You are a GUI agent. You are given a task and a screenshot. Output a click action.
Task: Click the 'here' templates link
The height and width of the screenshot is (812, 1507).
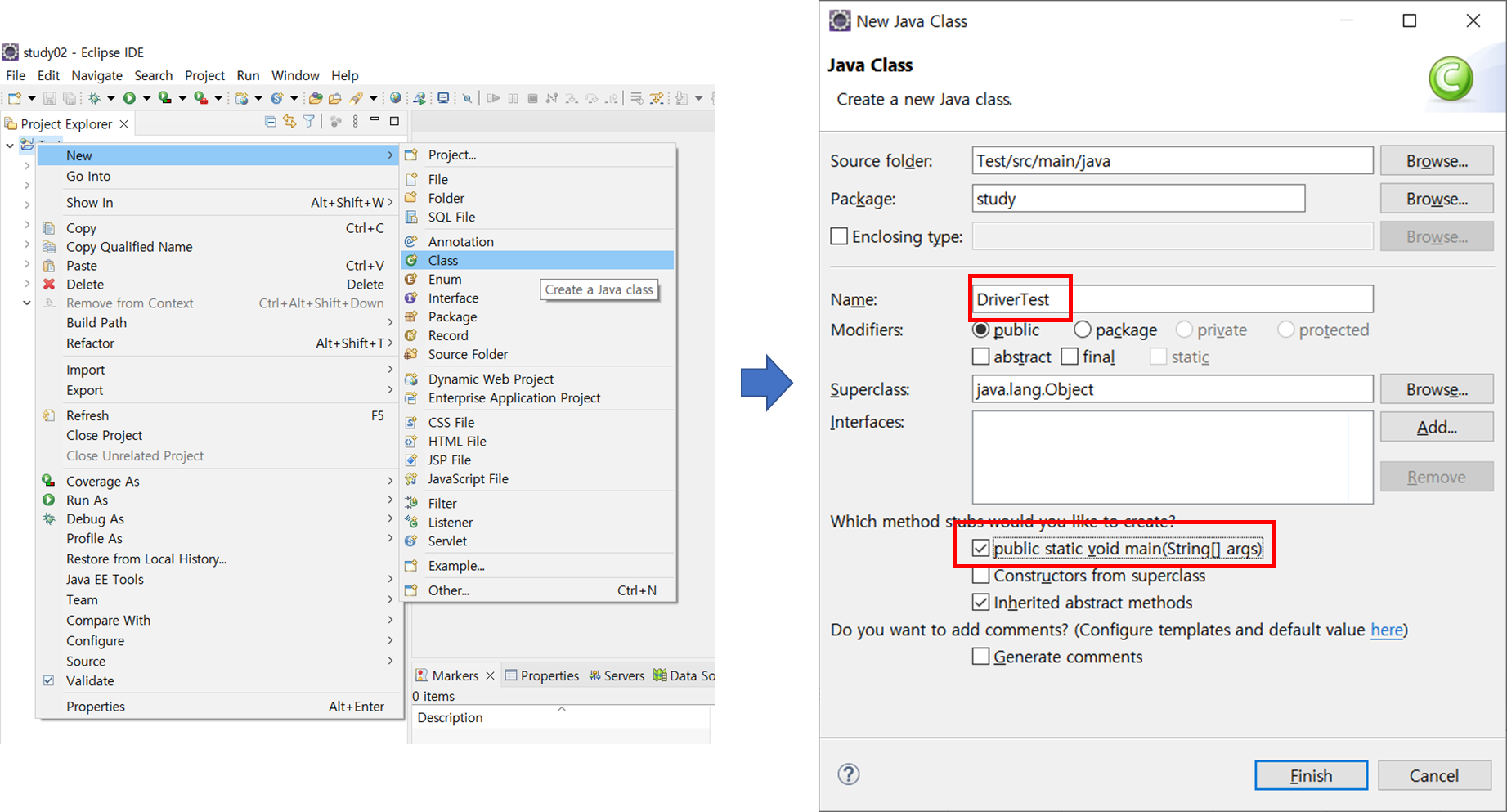coord(1387,630)
